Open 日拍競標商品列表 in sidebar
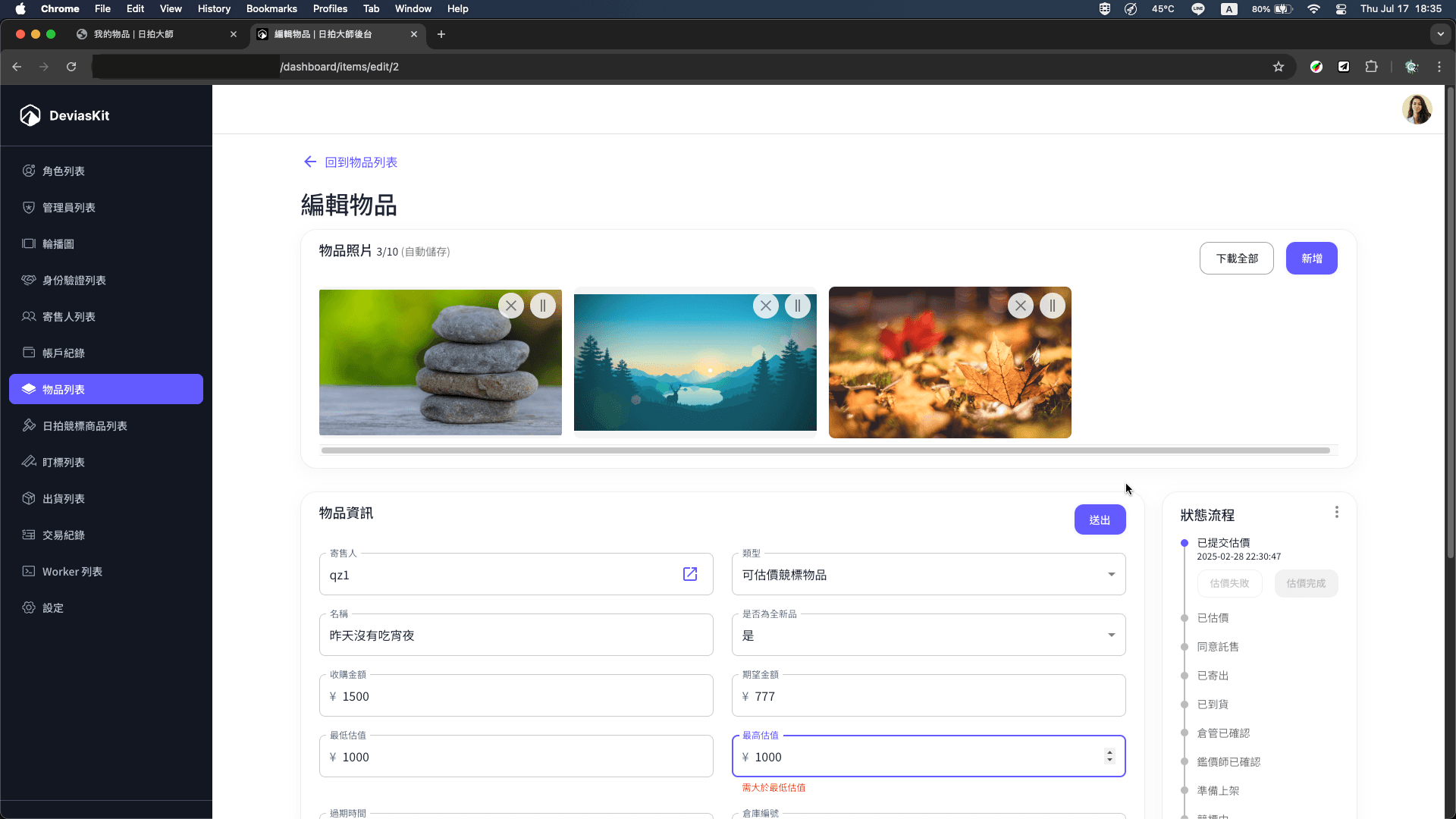The height and width of the screenshot is (819, 1456). point(85,425)
